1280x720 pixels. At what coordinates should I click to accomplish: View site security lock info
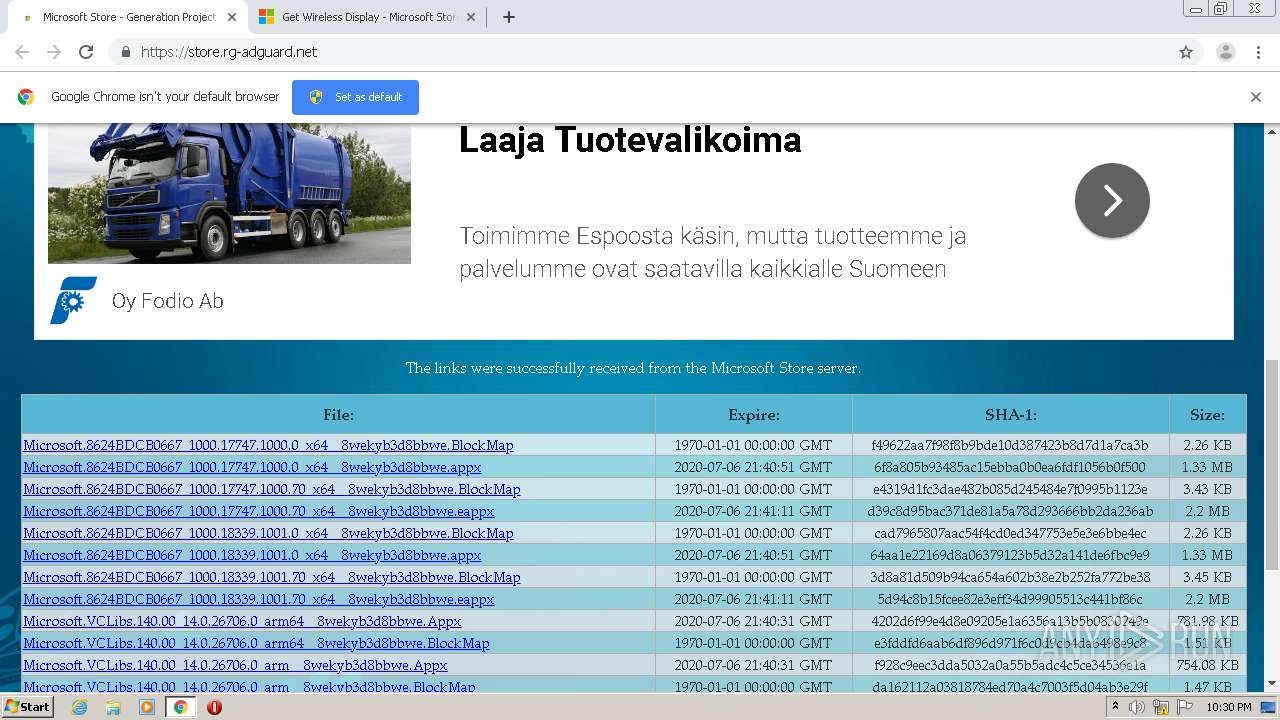[x=125, y=52]
